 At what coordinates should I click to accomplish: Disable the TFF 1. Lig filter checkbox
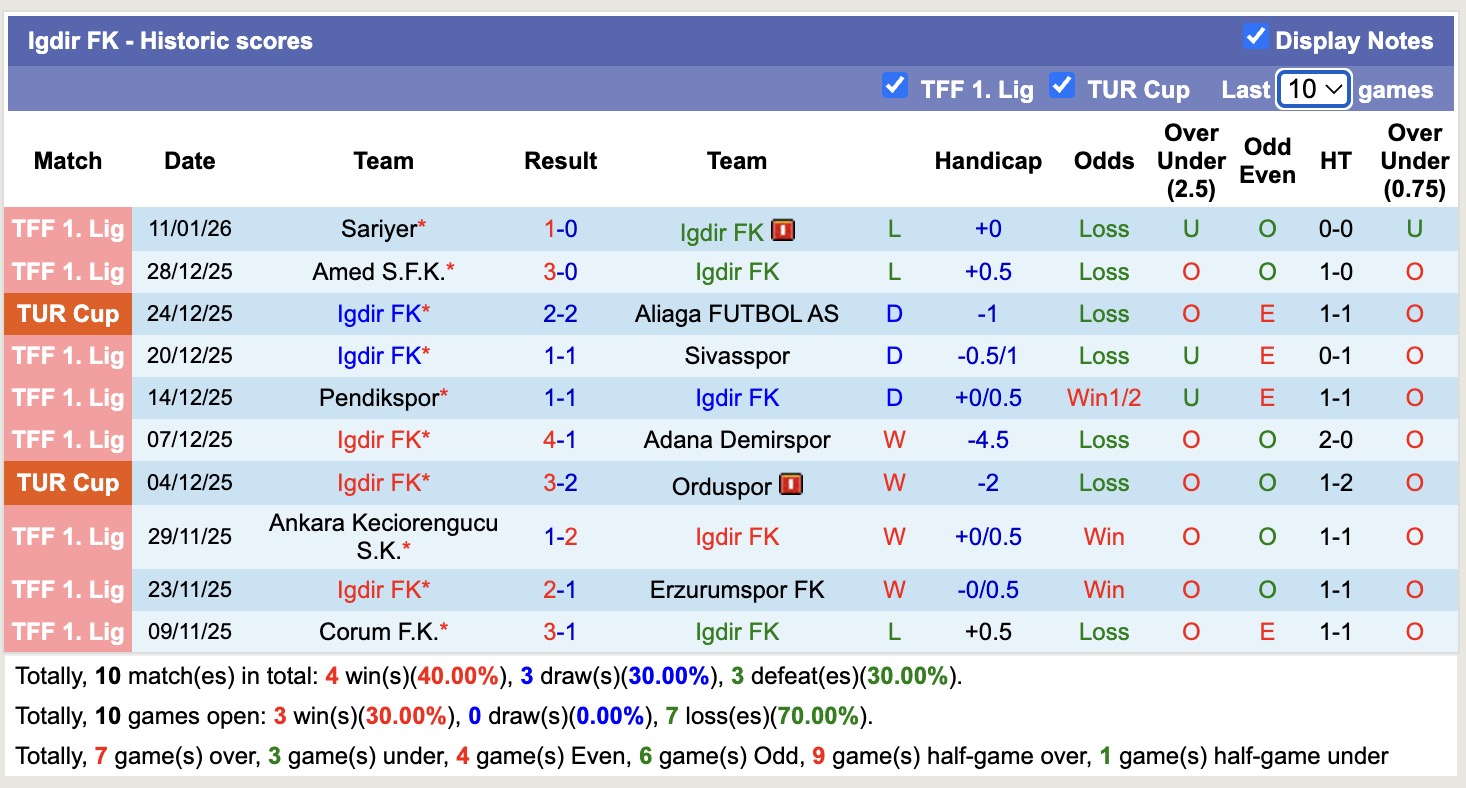coord(895,87)
